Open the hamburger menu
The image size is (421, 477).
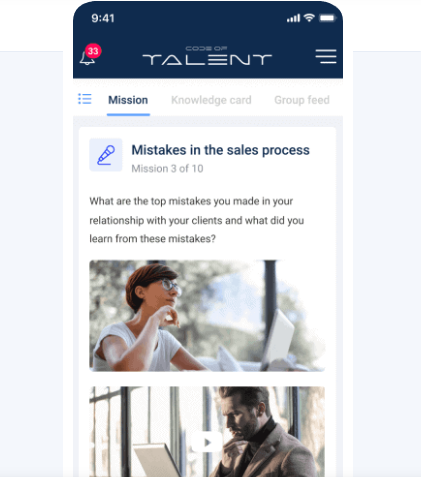tap(326, 56)
